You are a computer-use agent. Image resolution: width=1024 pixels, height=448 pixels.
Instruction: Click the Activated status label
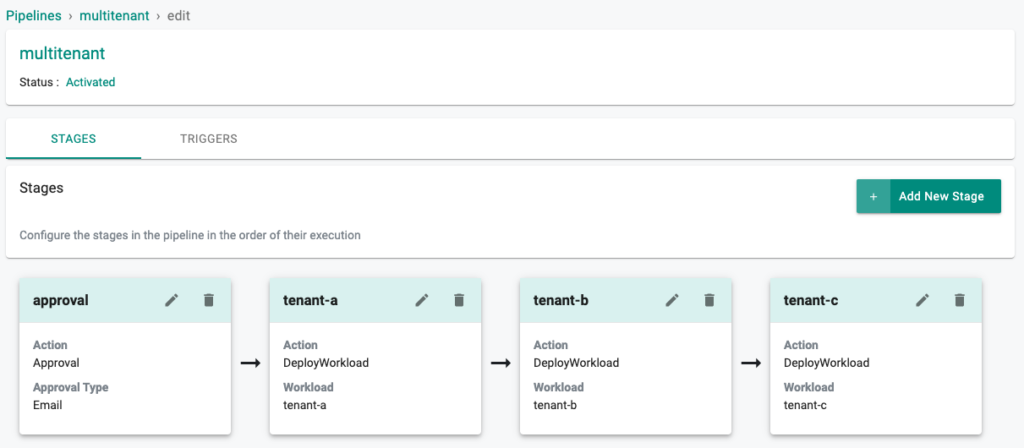point(90,82)
